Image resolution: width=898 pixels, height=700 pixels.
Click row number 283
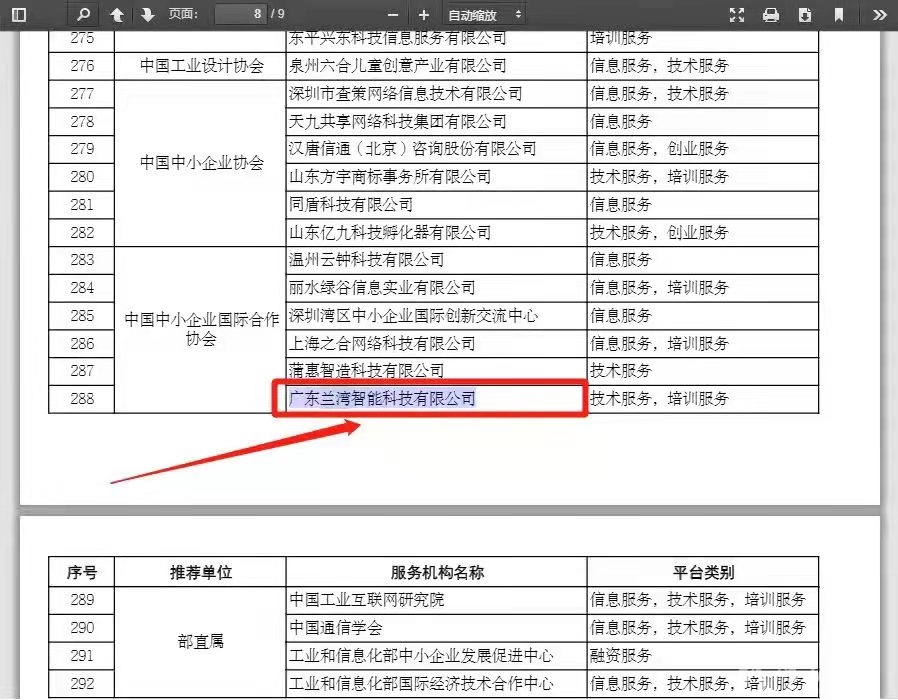click(82, 260)
